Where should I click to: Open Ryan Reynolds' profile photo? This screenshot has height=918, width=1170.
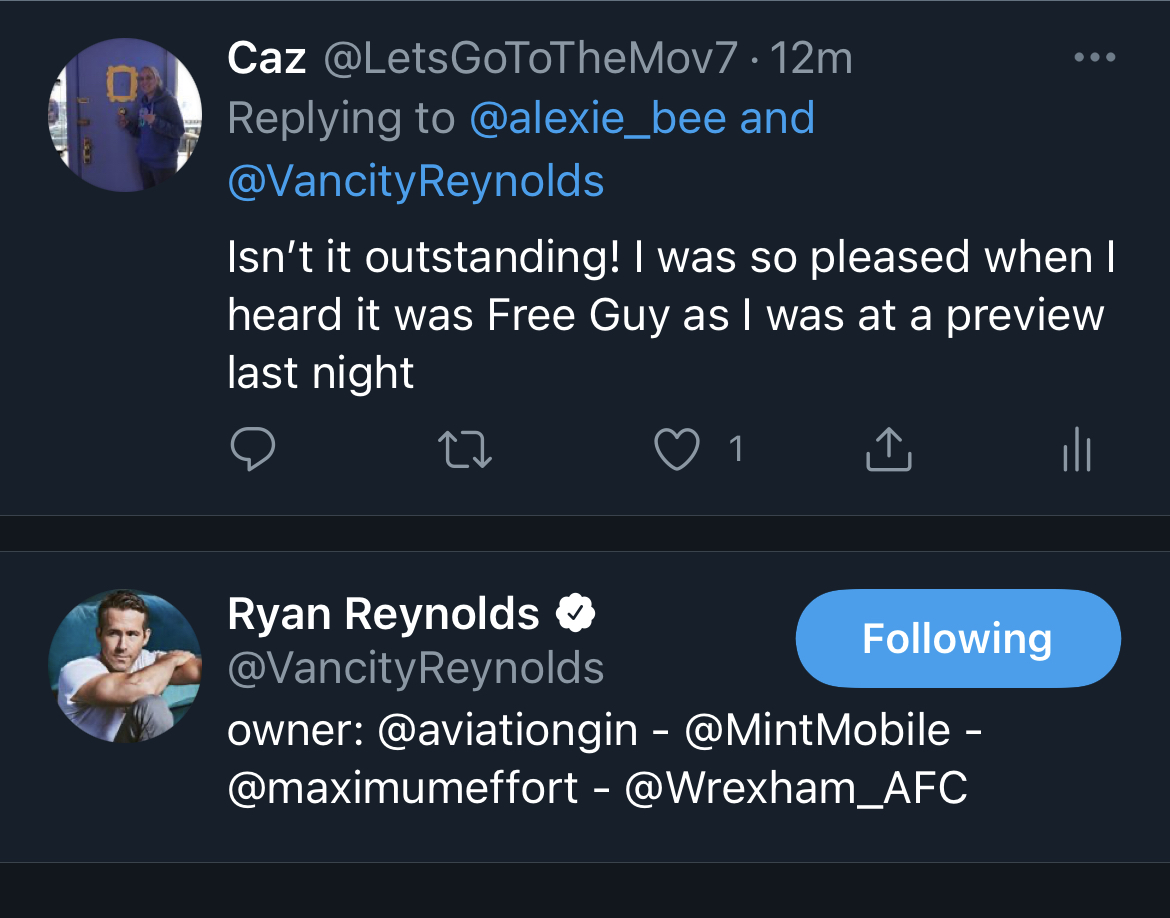(x=125, y=665)
